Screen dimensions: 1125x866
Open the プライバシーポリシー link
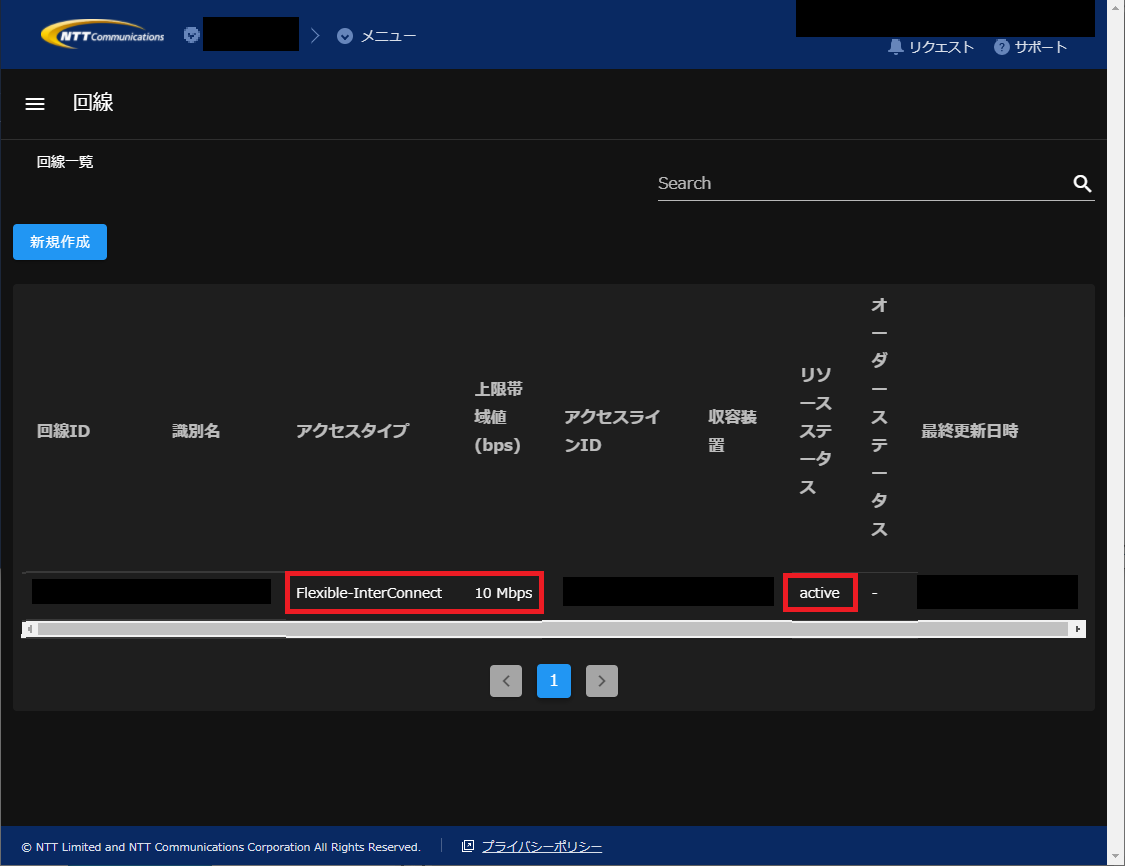coord(542,847)
